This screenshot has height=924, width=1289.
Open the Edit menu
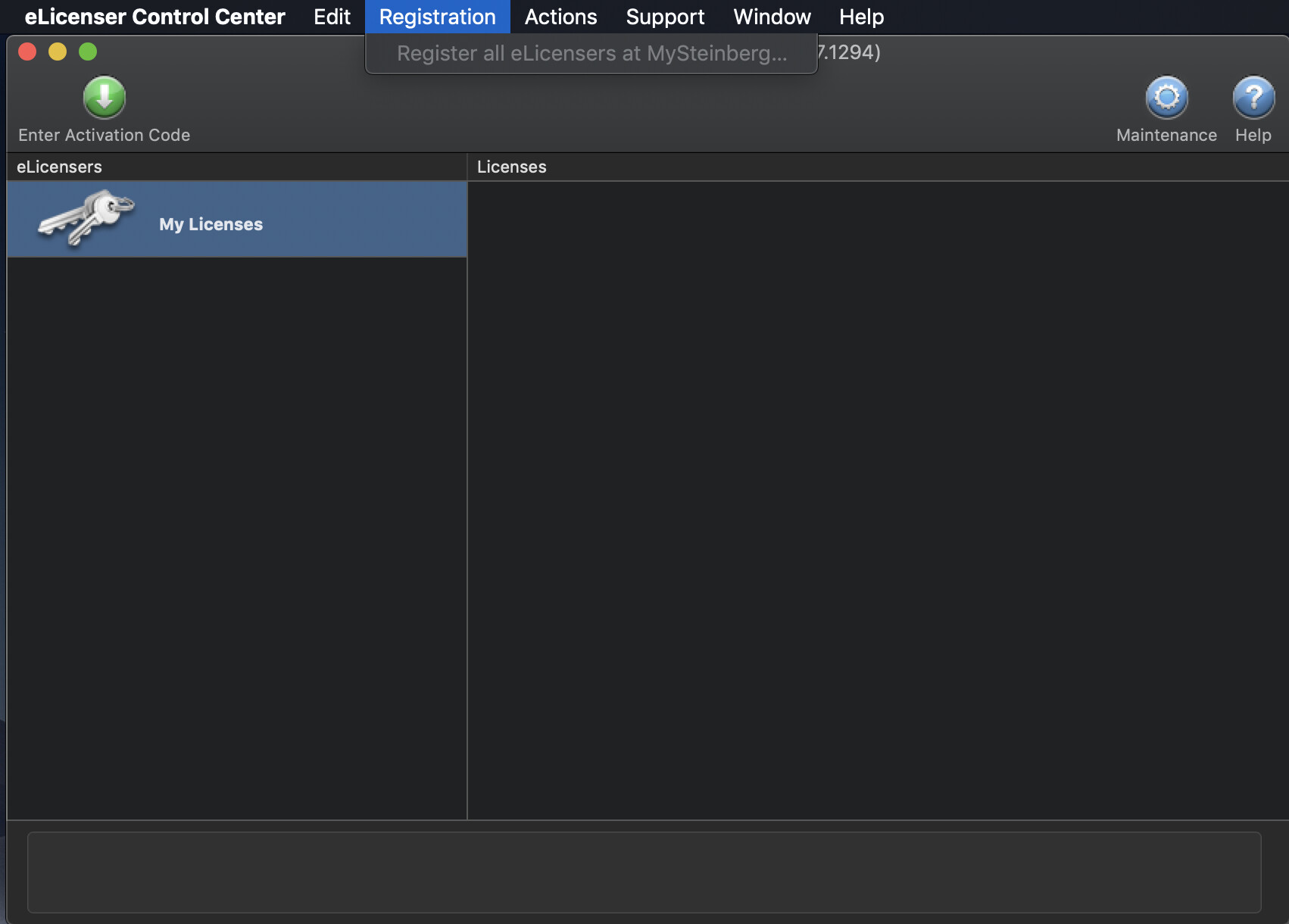(x=331, y=16)
